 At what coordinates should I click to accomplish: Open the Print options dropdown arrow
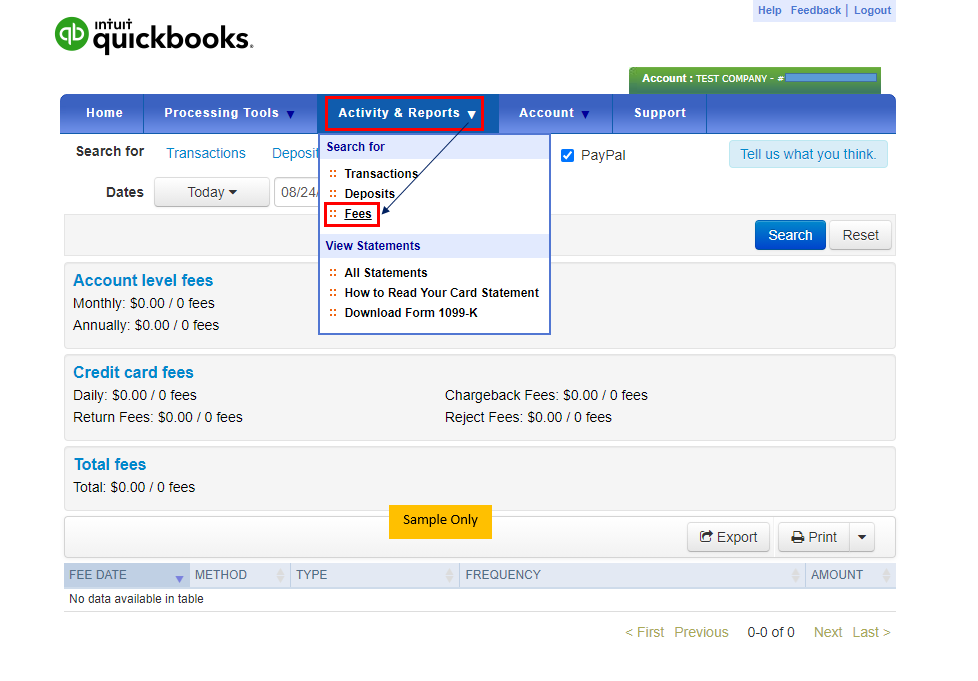tap(862, 537)
